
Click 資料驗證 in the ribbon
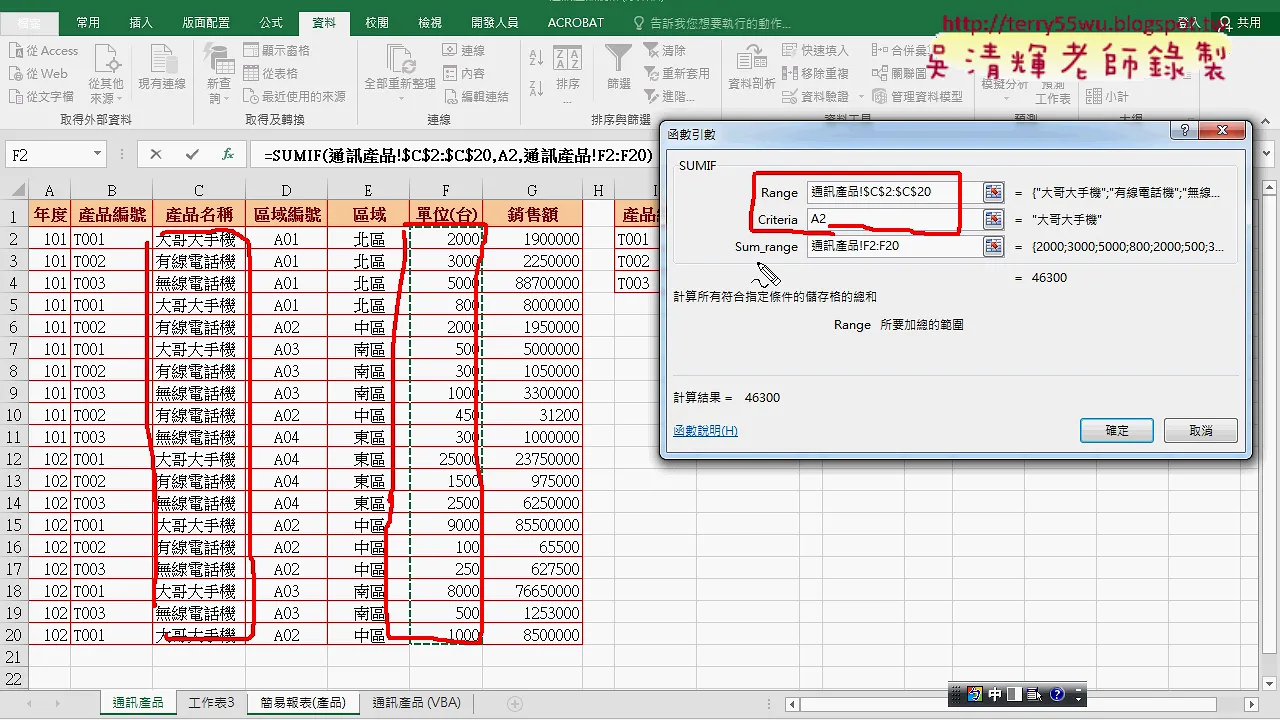click(814, 97)
